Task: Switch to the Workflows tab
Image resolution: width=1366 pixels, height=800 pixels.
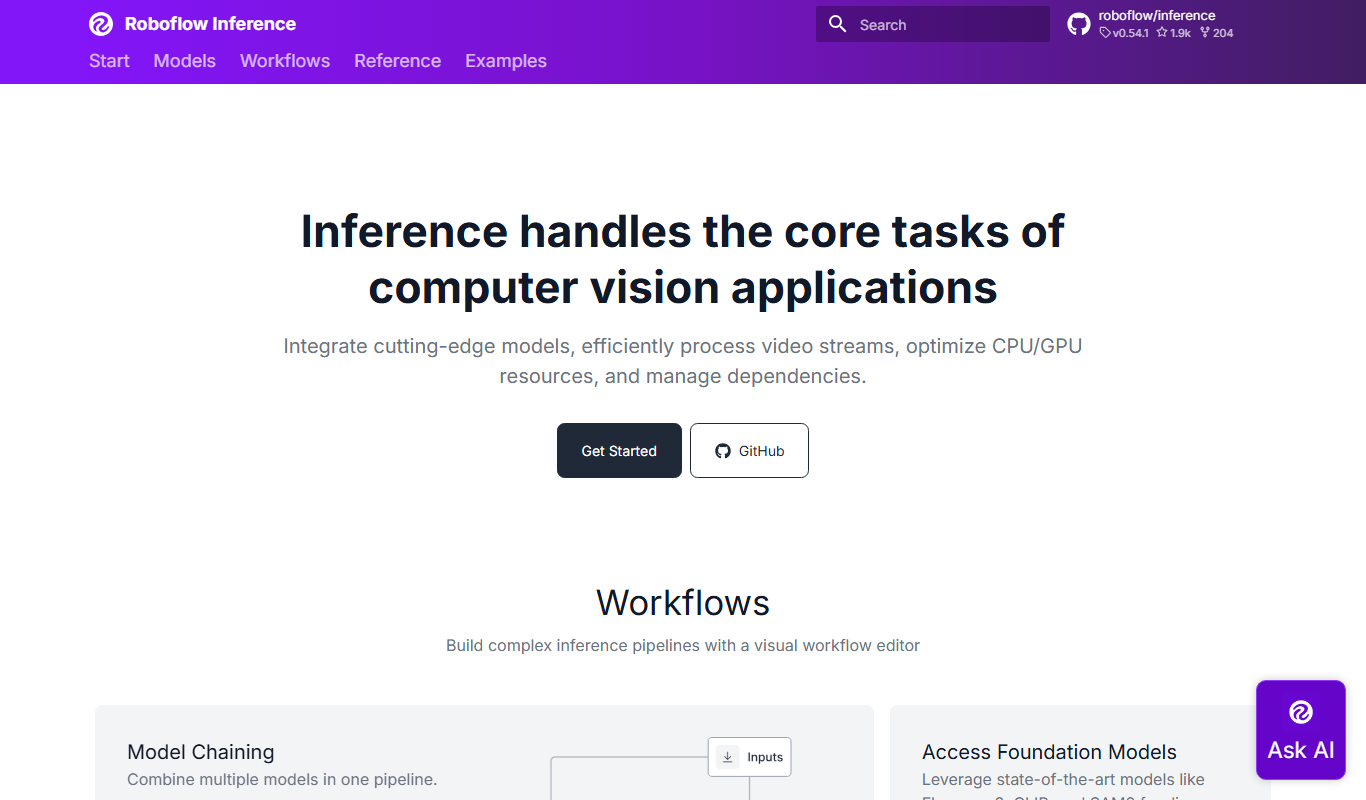Action: [285, 61]
